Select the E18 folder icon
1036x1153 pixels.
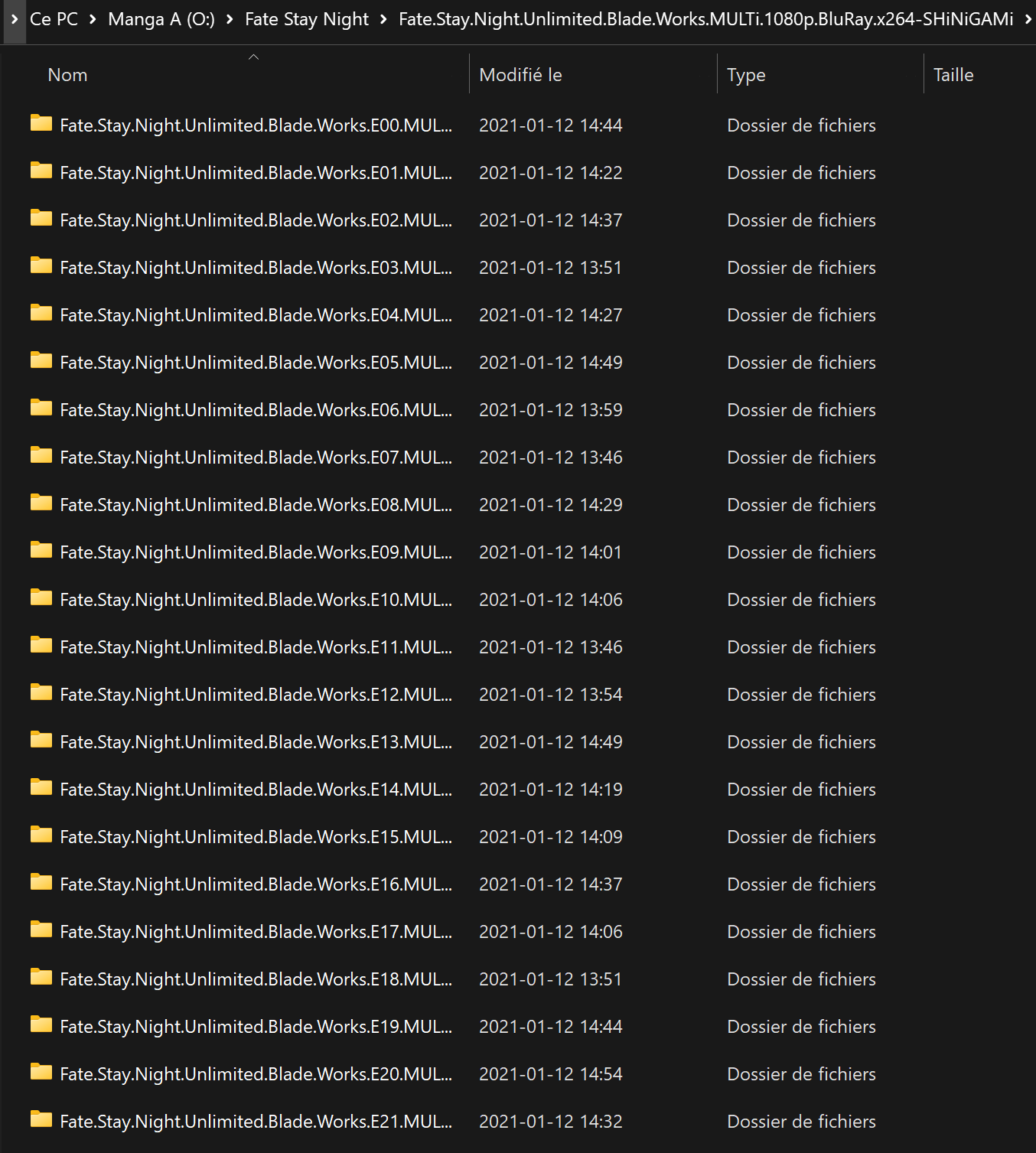(x=41, y=977)
